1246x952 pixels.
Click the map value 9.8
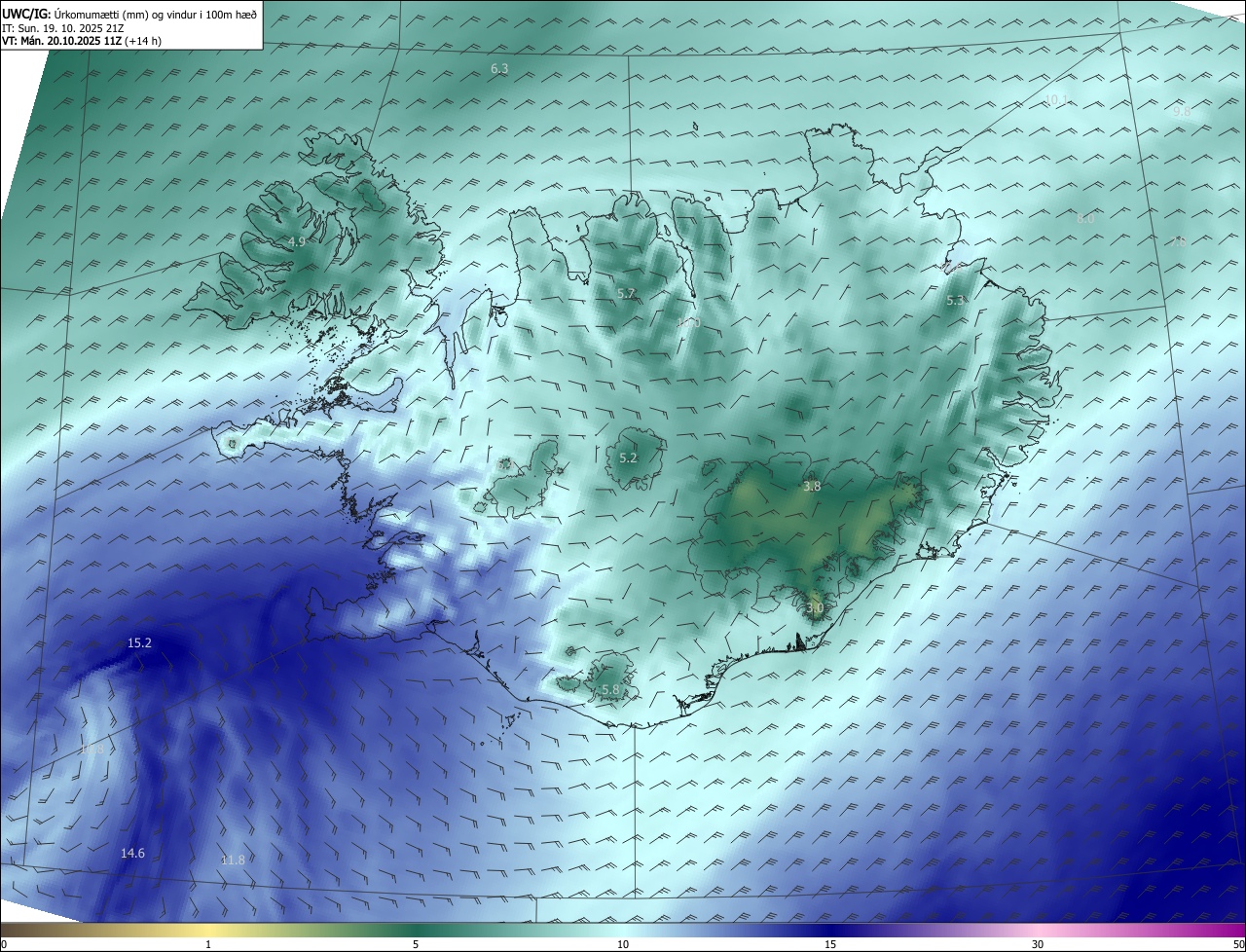click(1182, 112)
